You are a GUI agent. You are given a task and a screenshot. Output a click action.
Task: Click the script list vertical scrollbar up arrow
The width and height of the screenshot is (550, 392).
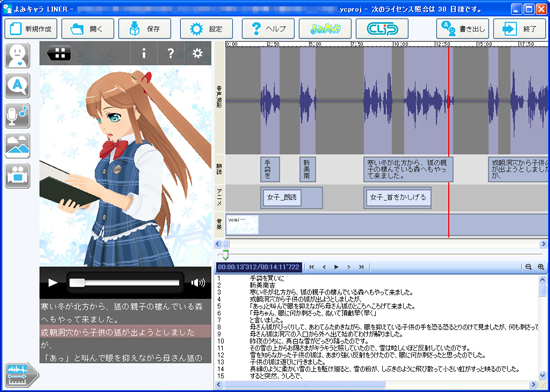coord(542,279)
